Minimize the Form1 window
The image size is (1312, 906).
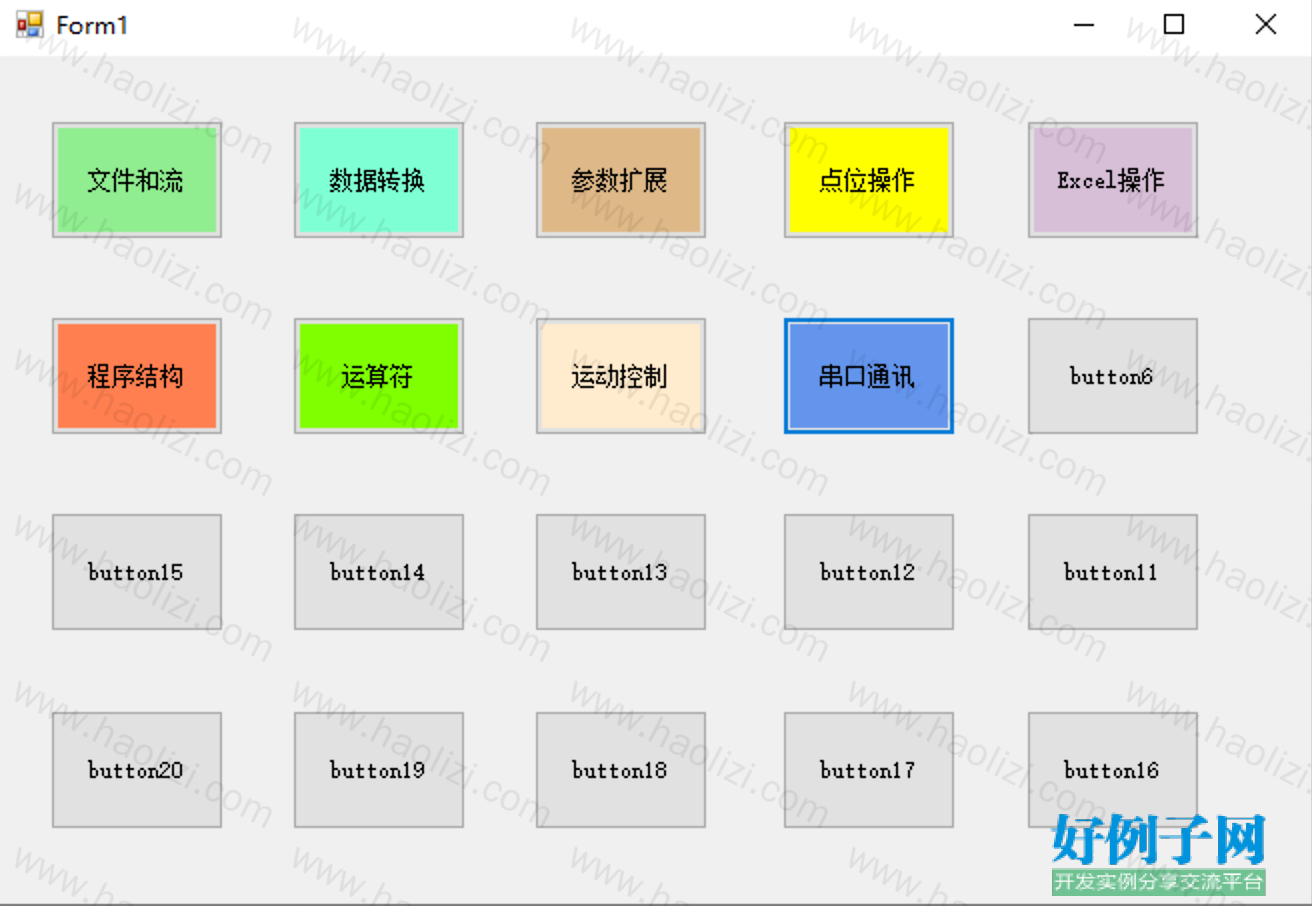[x=1084, y=25]
